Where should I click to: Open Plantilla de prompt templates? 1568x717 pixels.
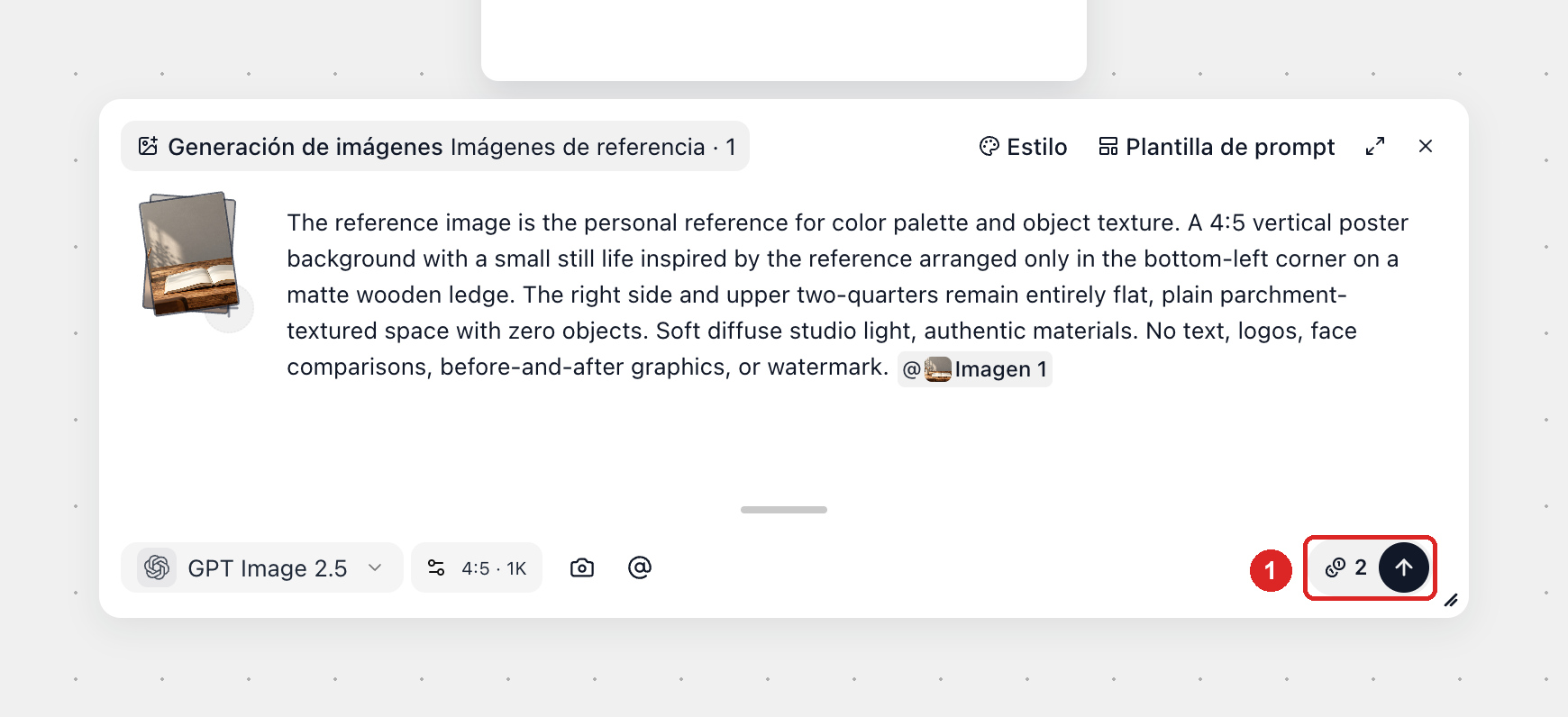pos(1217,147)
